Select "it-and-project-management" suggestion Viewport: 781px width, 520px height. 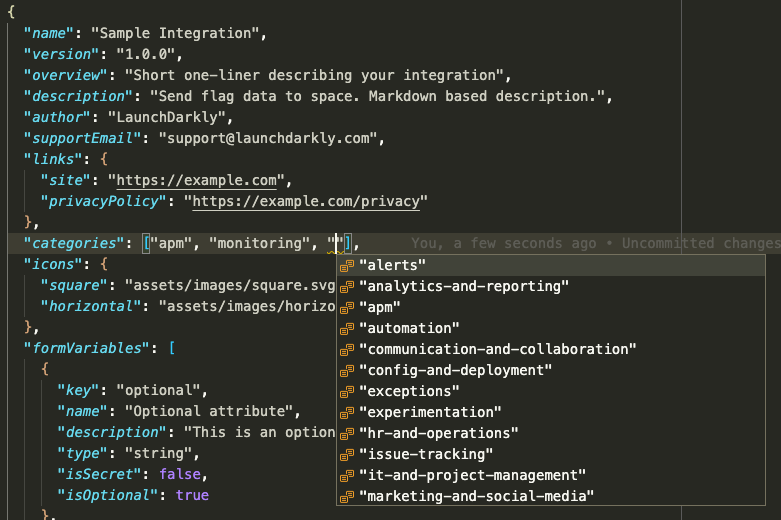[x=472, y=476]
